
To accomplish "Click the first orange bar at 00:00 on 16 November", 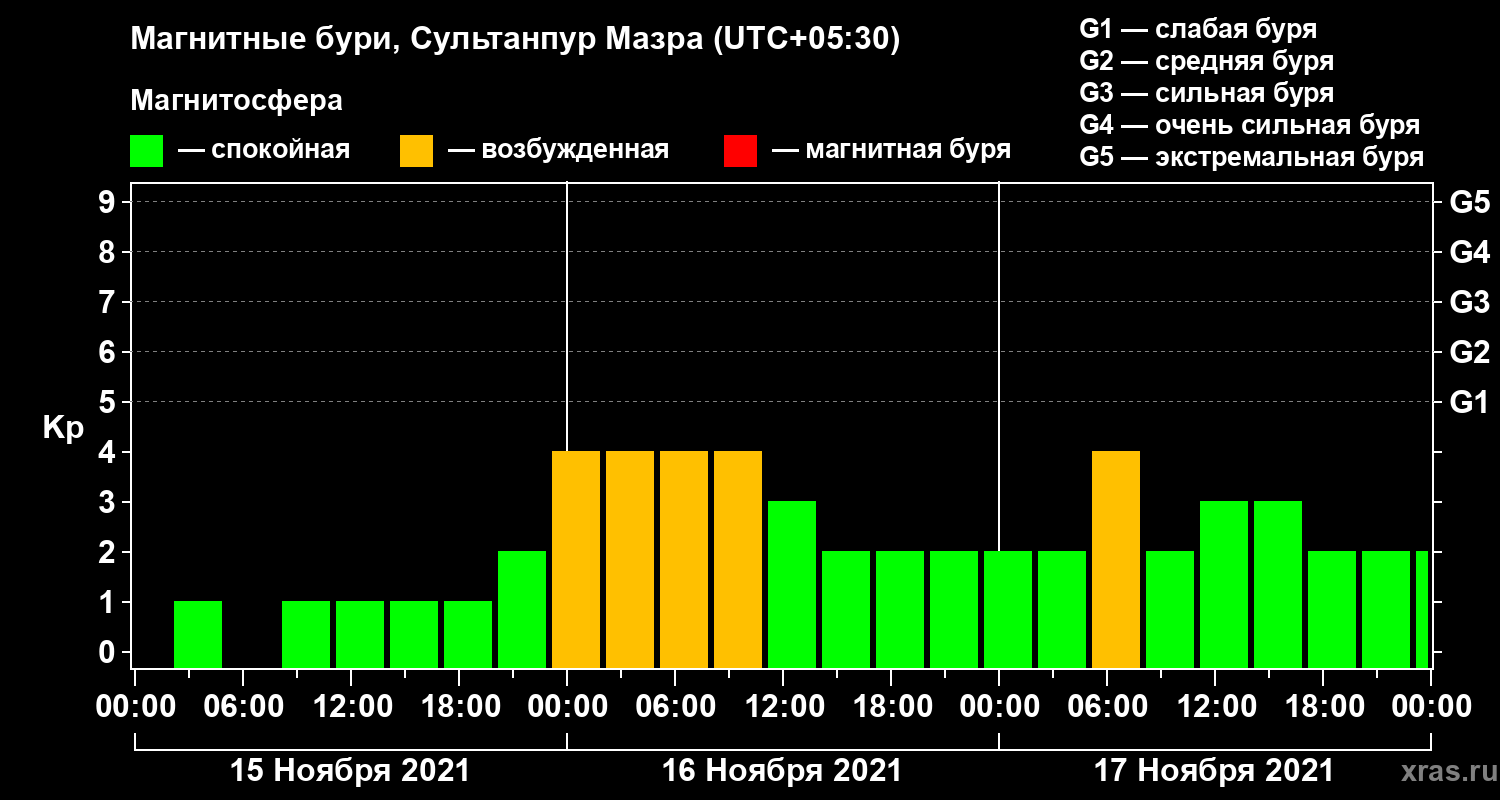I will (576, 559).
